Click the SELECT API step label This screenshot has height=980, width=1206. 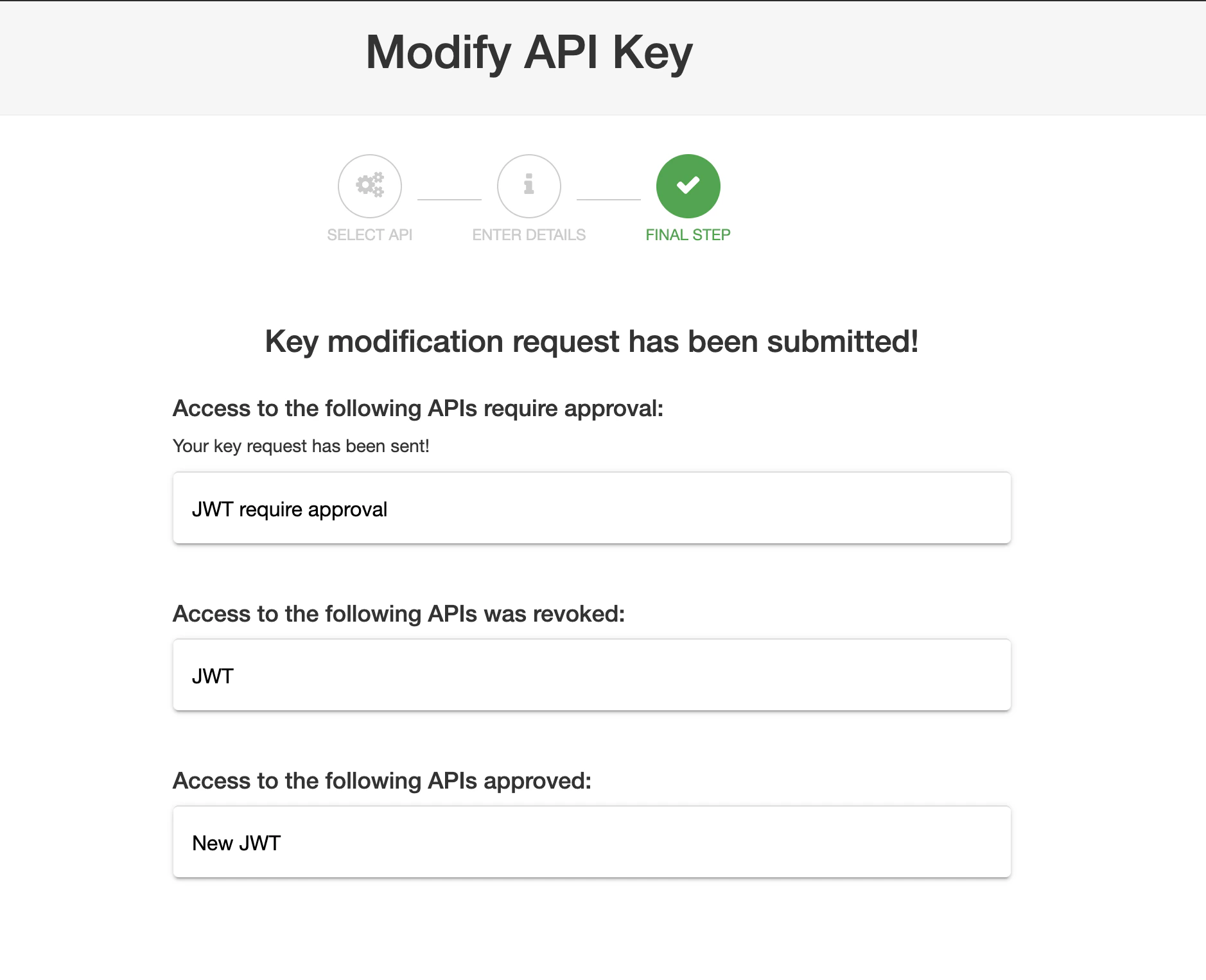point(369,234)
